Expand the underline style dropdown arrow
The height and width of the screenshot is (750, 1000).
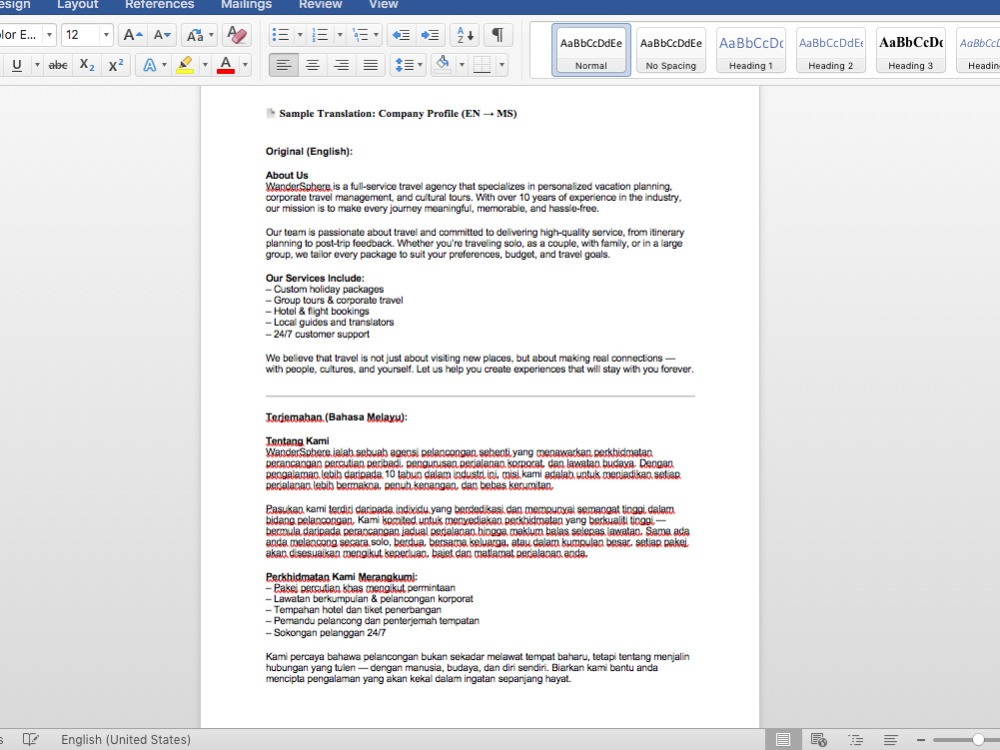[37, 65]
